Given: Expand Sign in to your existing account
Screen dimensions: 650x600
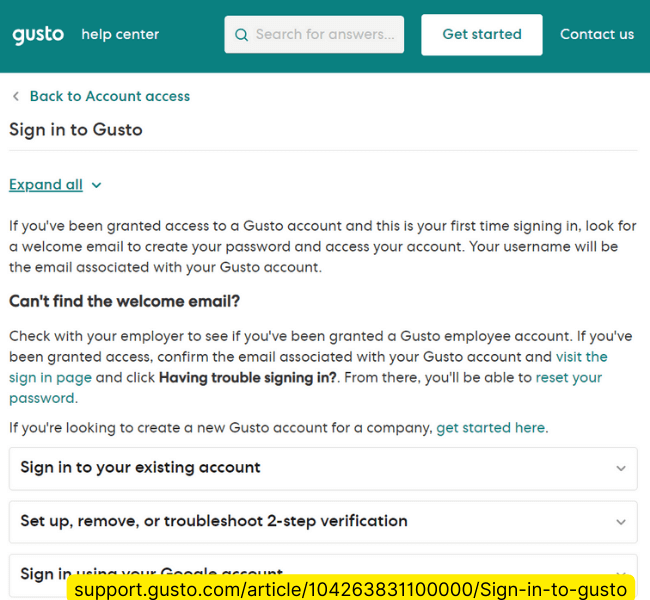Looking at the screenshot, I should pos(323,469).
